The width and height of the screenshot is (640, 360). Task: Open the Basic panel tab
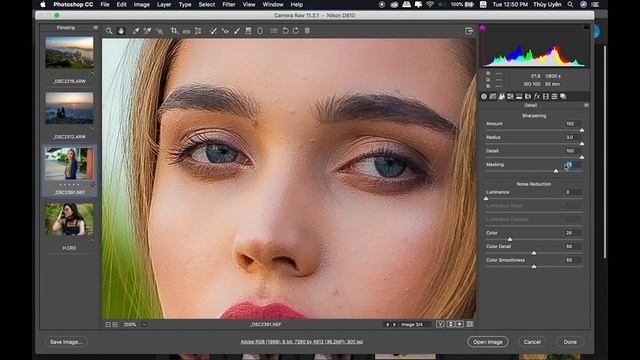[x=484, y=97]
